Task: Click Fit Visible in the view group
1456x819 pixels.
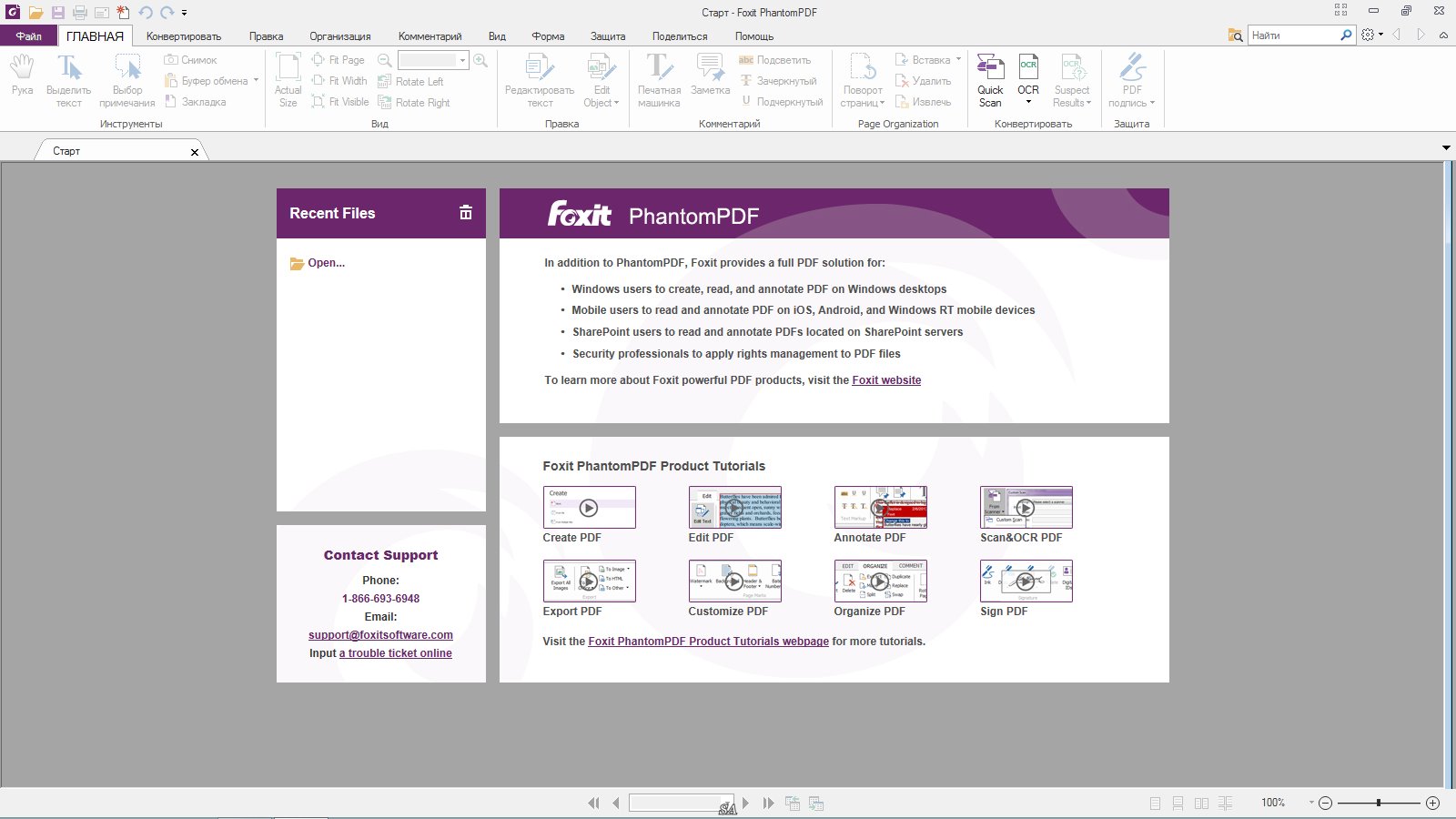Action: 340,102
